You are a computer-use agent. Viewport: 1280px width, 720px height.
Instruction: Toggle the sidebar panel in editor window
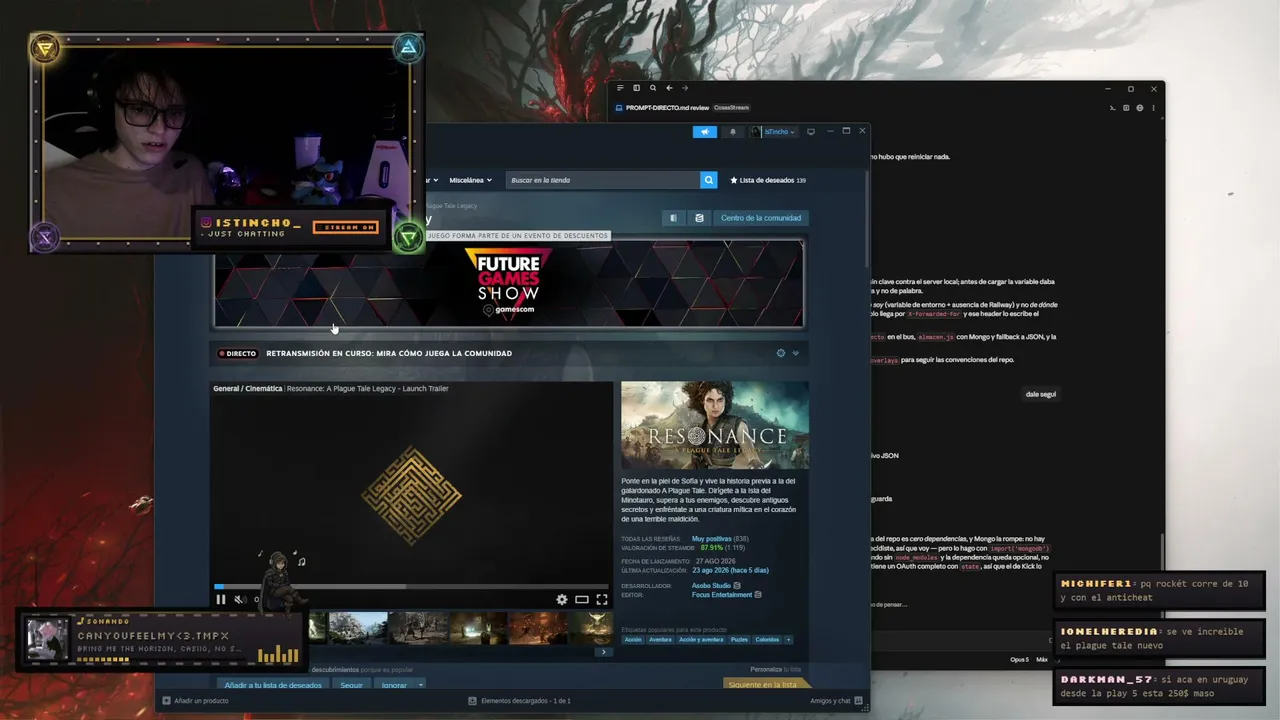click(x=636, y=88)
